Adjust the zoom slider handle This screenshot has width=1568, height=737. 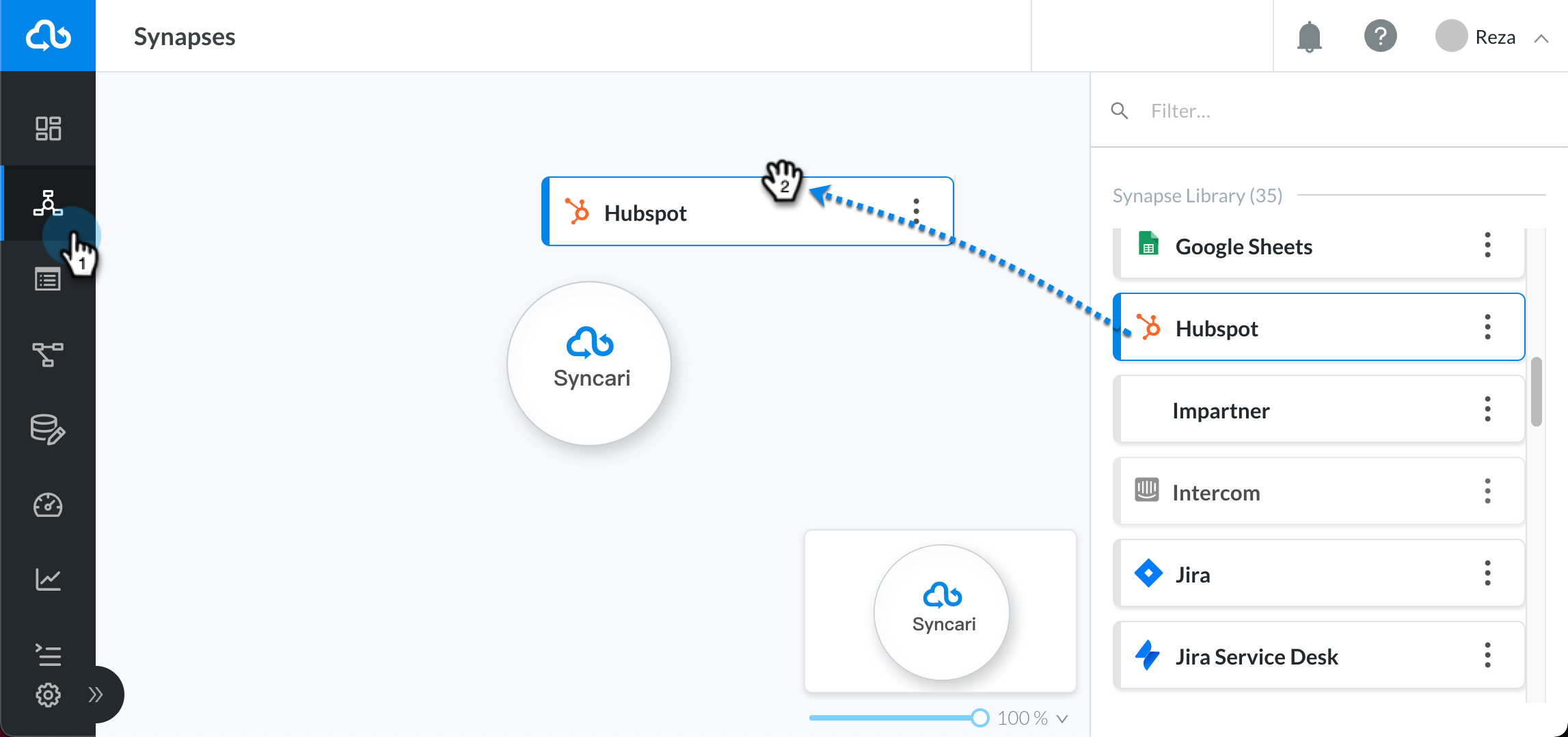tap(979, 718)
